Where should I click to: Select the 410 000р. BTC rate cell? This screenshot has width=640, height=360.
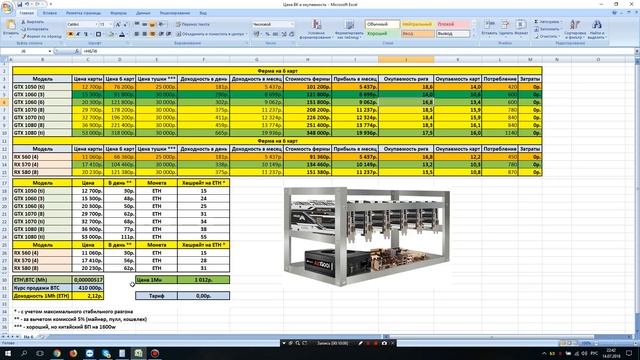coord(88,288)
